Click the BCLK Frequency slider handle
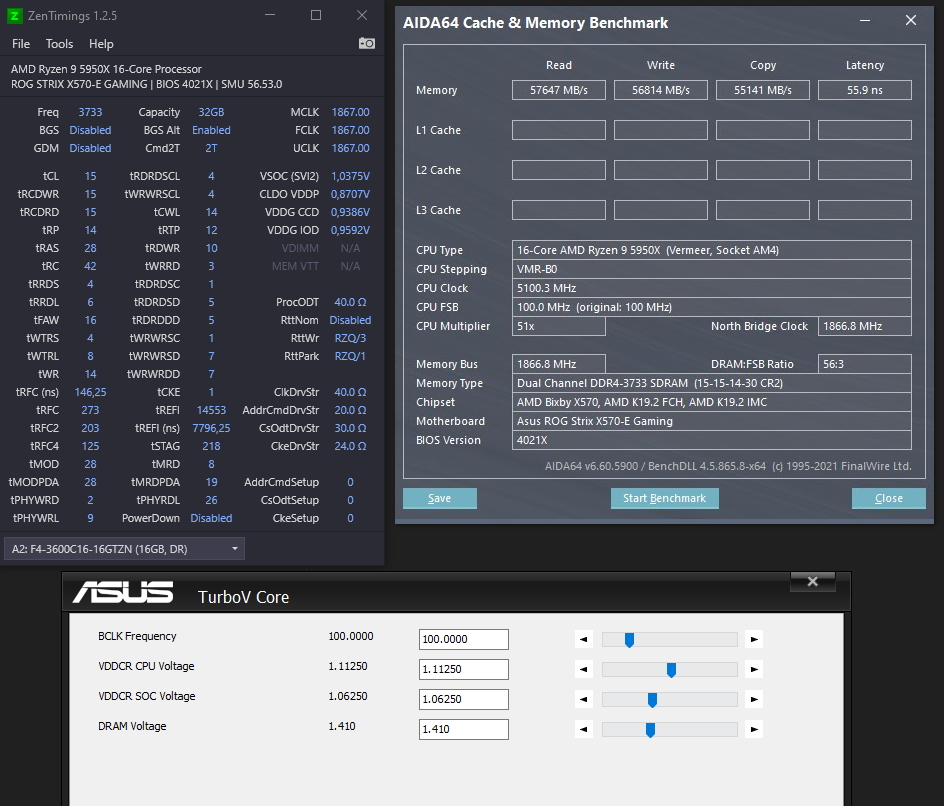The width and height of the screenshot is (944, 806). (x=629, y=640)
